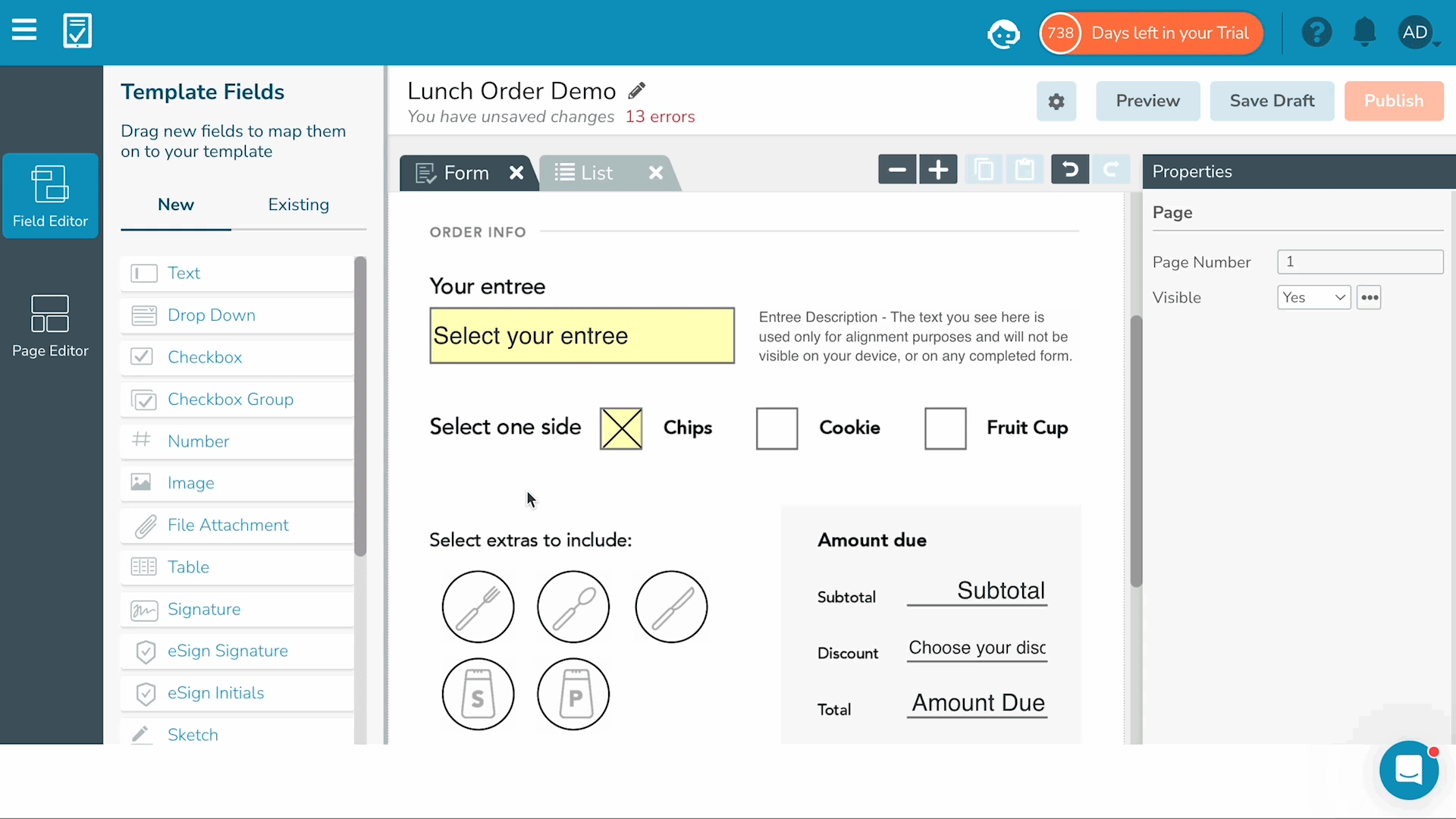Screen dimensions: 1456x819
Task: Click the Entree Description text block
Action: tap(915, 337)
